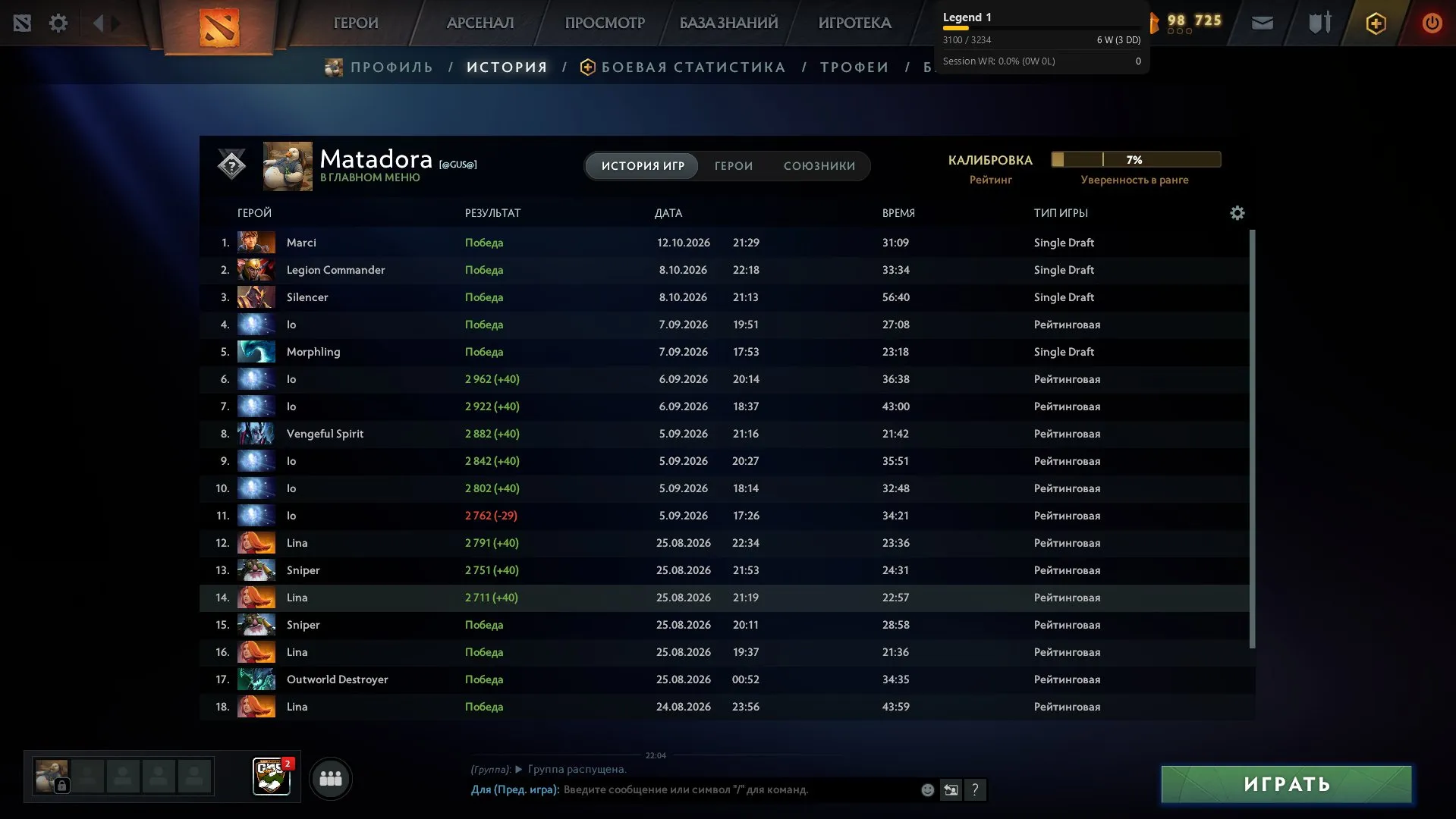The width and height of the screenshot is (1456, 819).
Task: Click the chat help question mark button
Action: click(975, 790)
